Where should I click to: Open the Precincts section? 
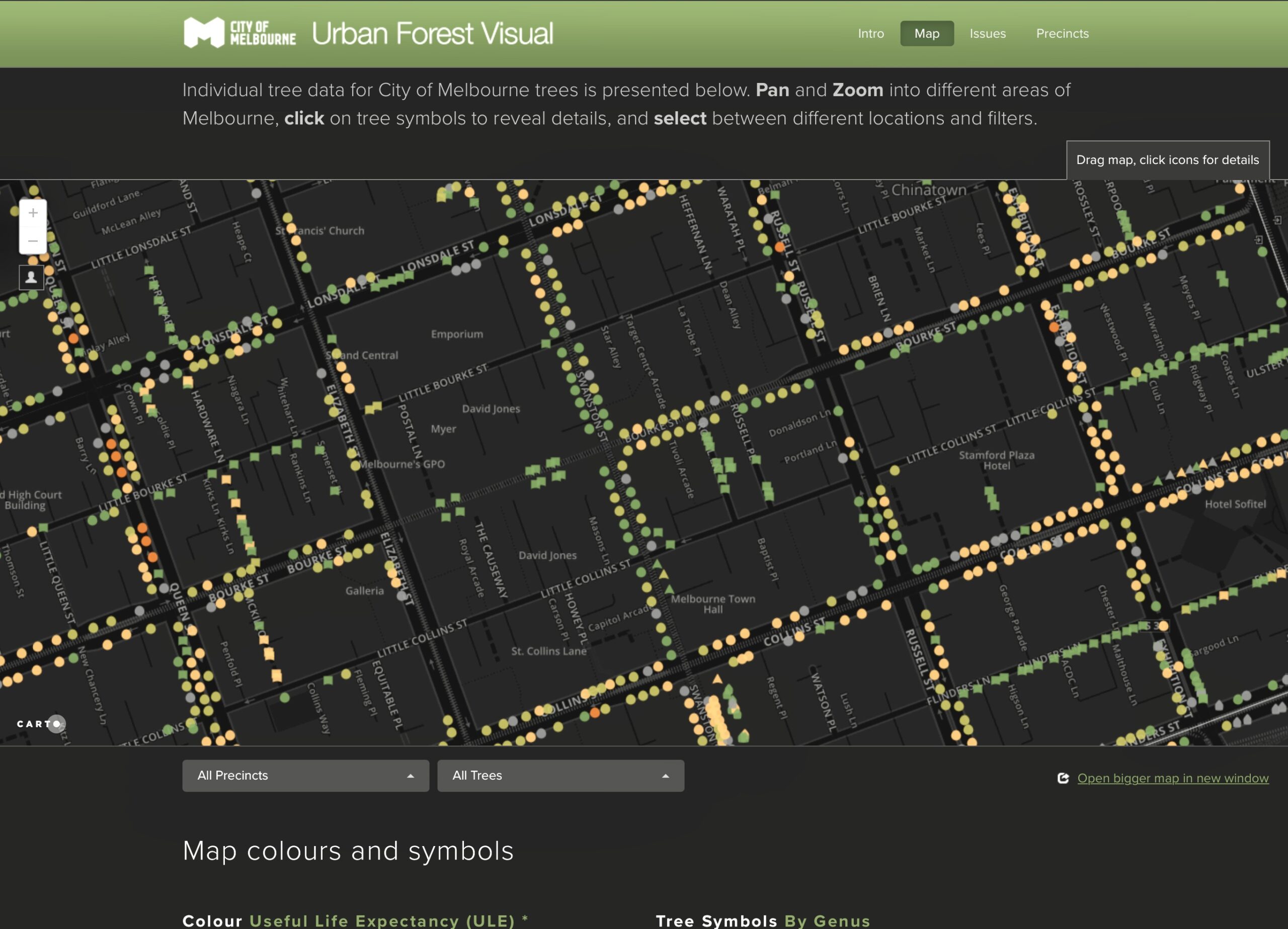coord(1062,34)
